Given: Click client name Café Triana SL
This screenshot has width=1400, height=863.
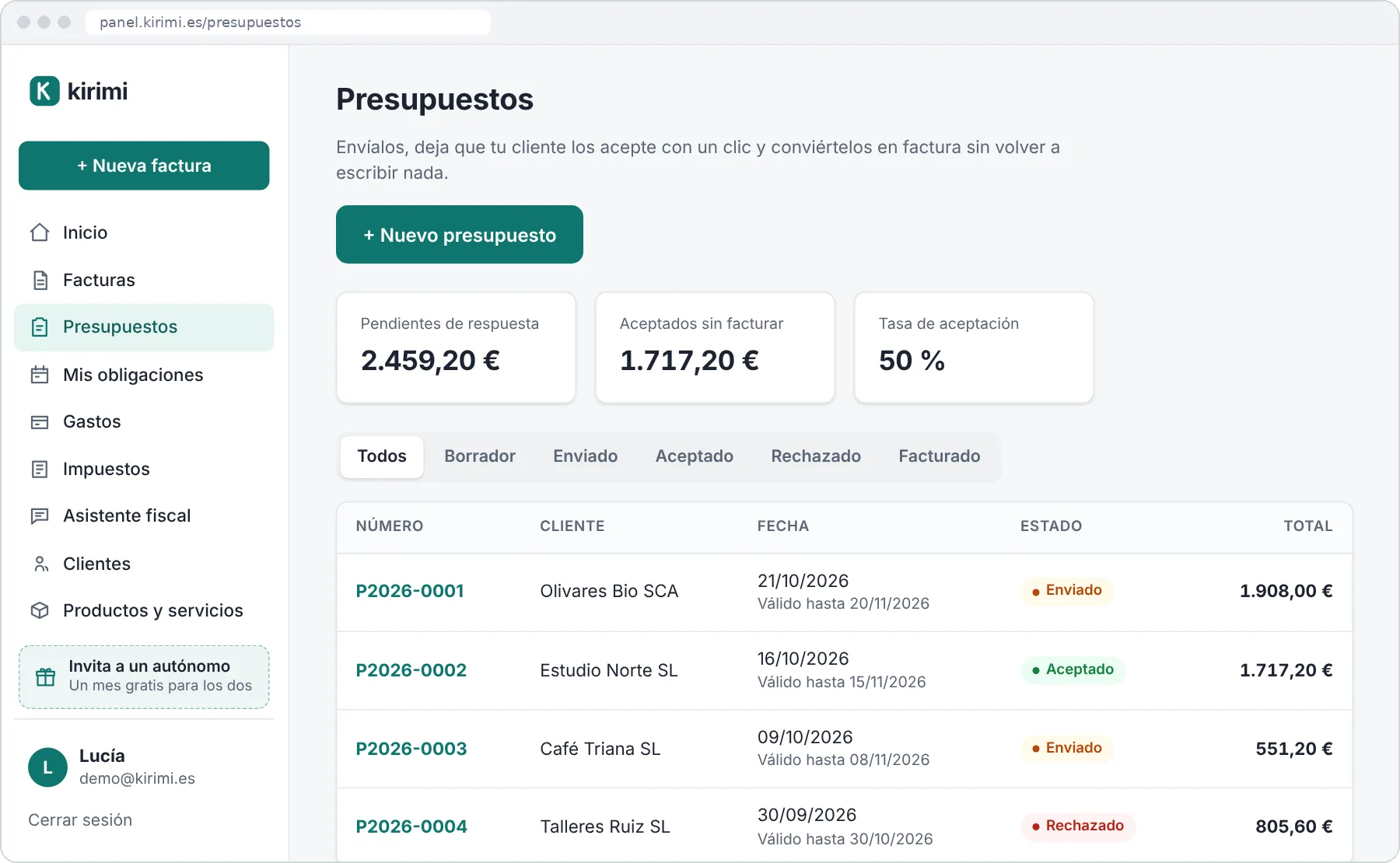Looking at the screenshot, I should click(x=600, y=749).
